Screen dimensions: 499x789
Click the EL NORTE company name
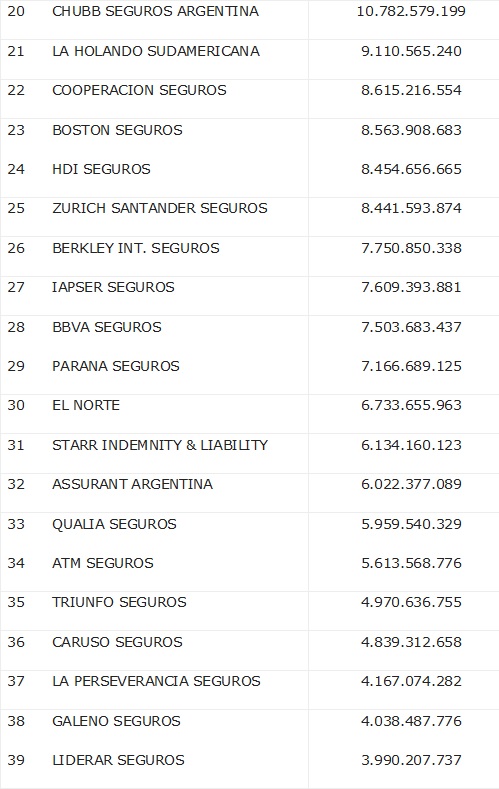(86, 405)
